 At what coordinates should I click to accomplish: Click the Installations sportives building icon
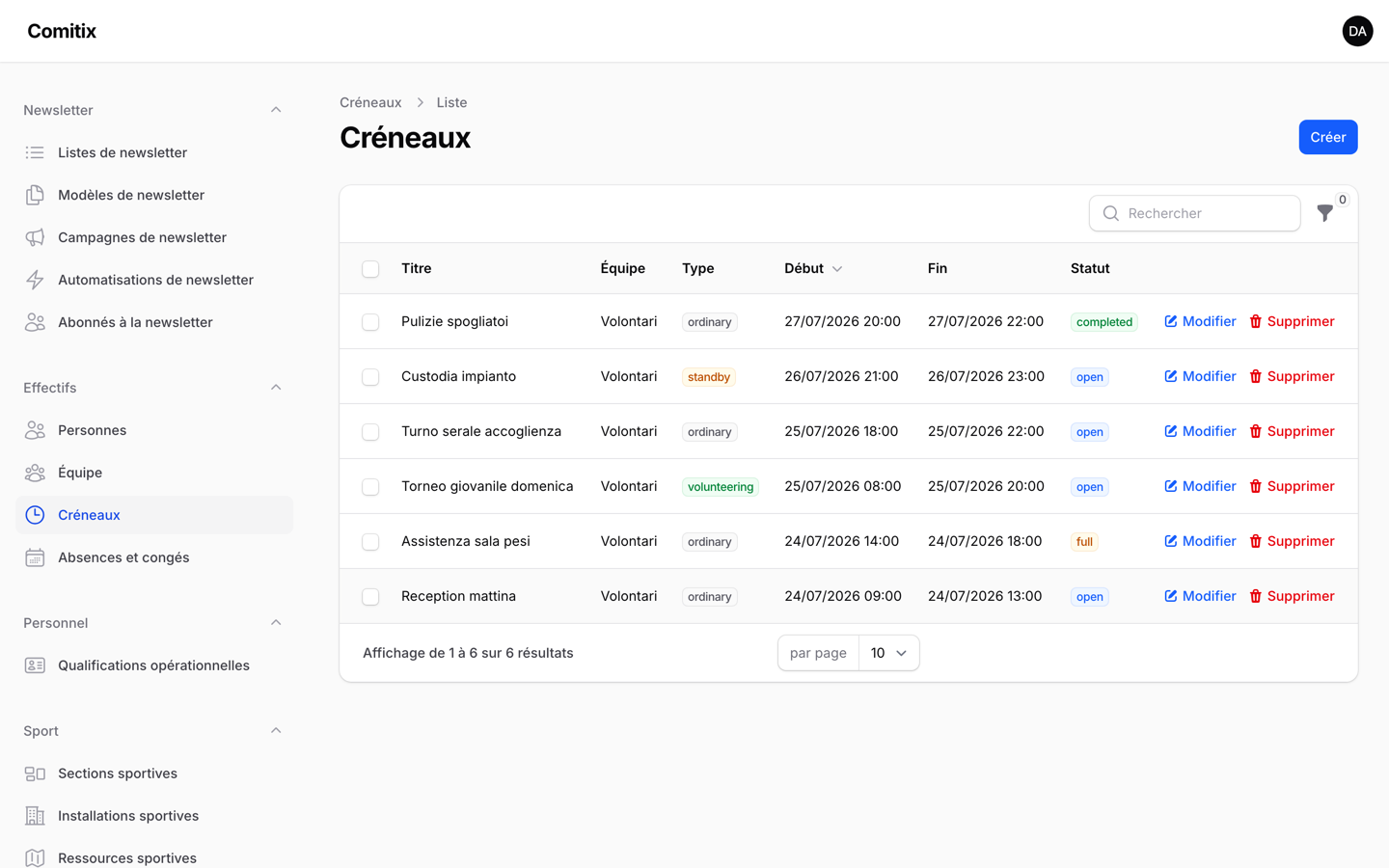(35, 816)
